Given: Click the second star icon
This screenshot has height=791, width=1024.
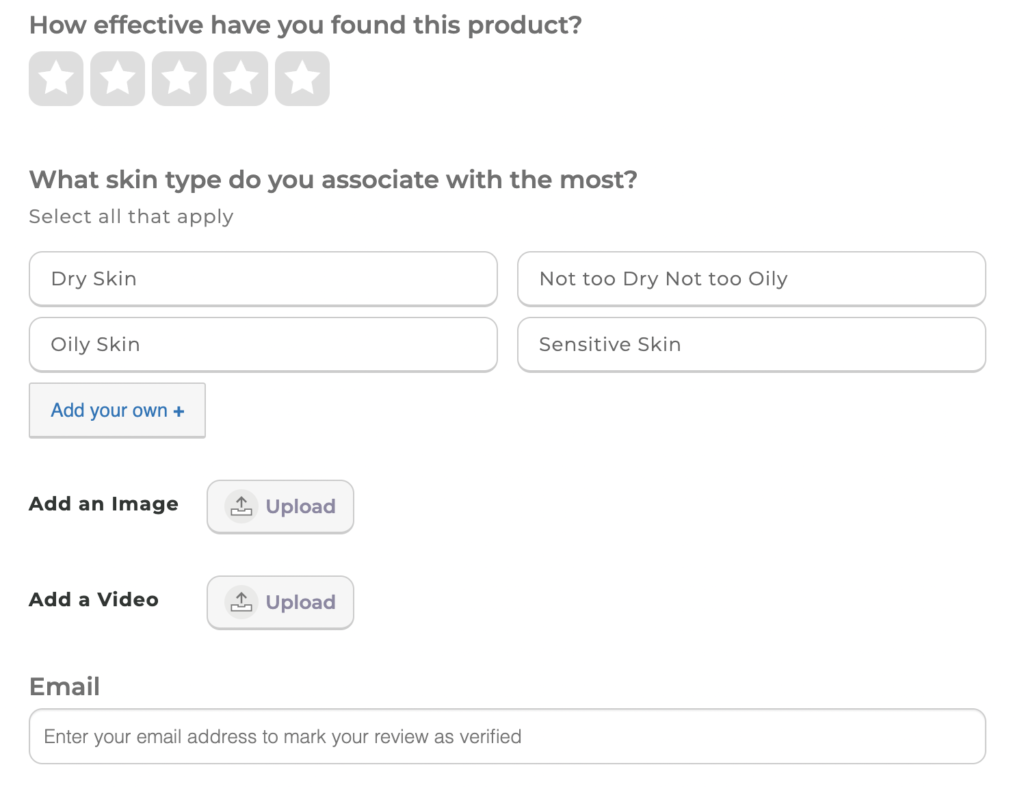Looking at the screenshot, I should point(117,78).
